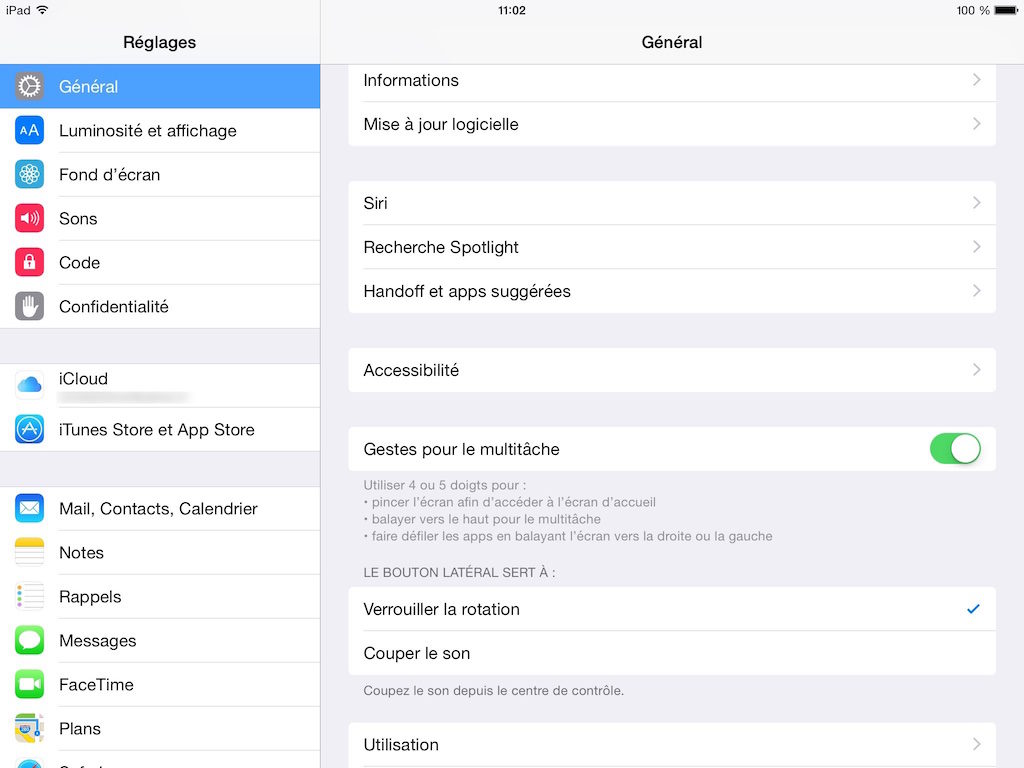Expand Mise à jour logicielle chevron
Viewport: 1024px width, 768px height.
[x=976, y=123]
